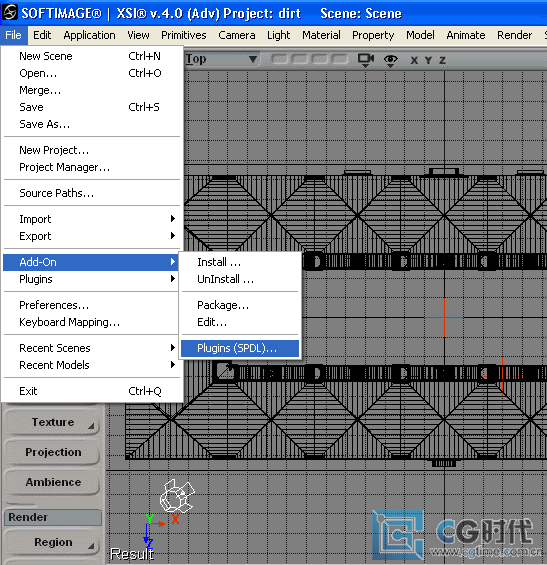Screen dimensions: 547x565
Task: Select Save As... entry
Action: [92, 124]
